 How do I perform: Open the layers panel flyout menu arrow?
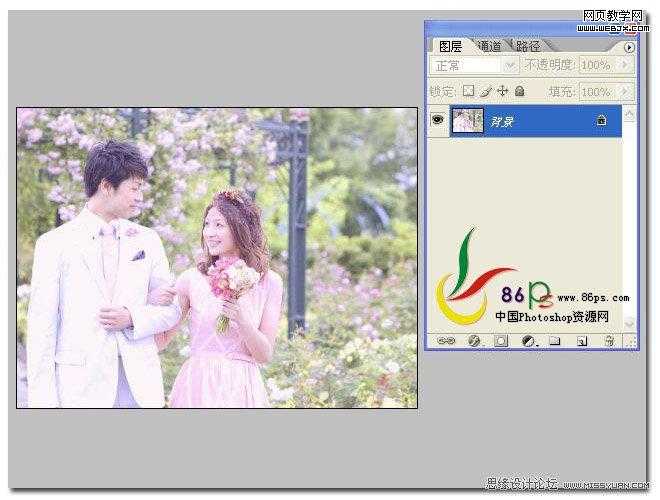(629, 47)
